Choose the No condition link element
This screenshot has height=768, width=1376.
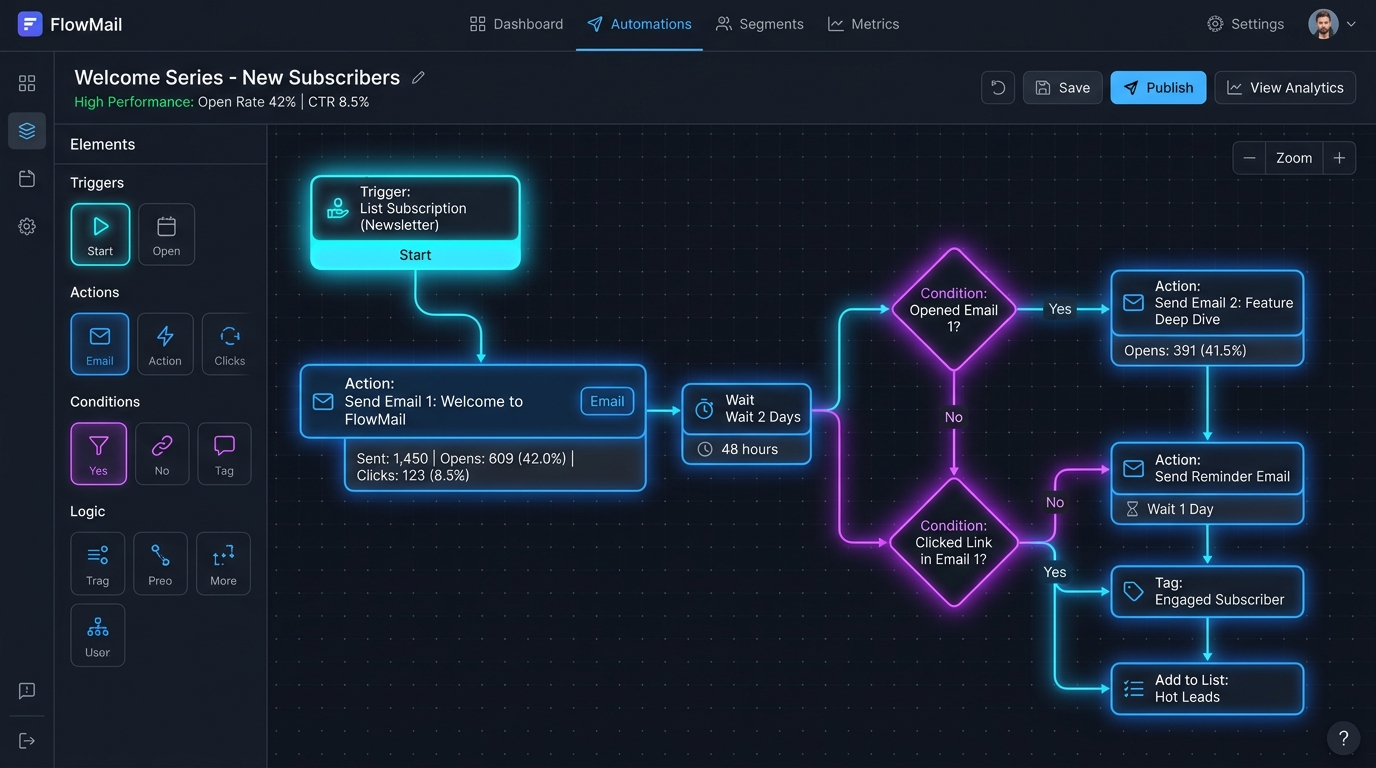162,453
